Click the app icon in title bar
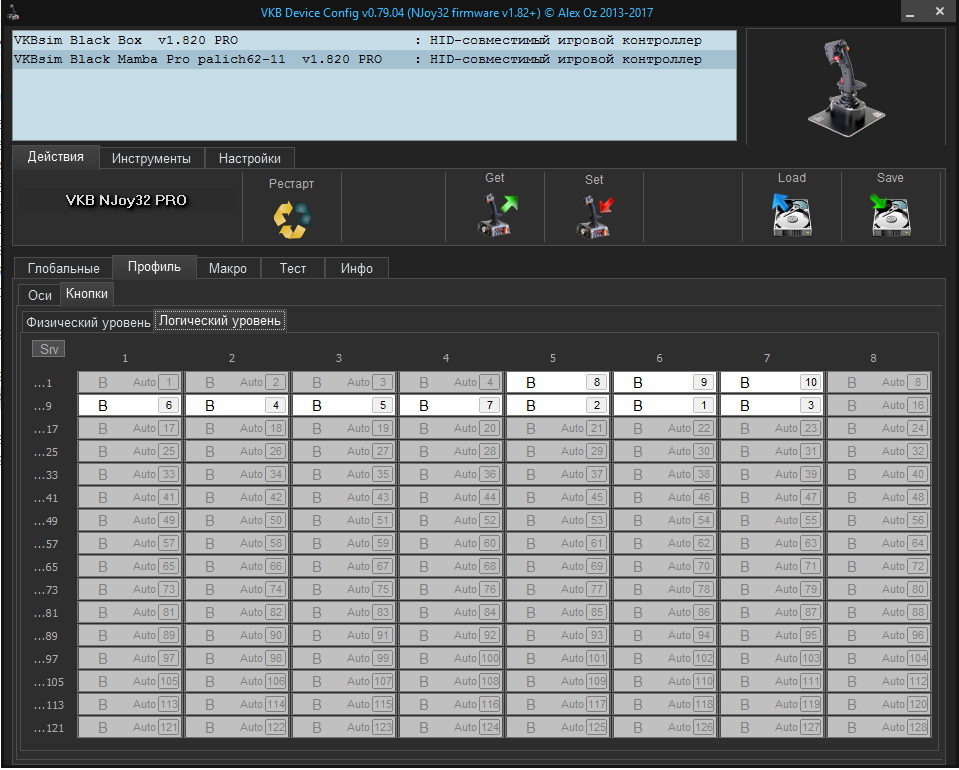Viewport: 959px width, 770px height. (13, 12)
